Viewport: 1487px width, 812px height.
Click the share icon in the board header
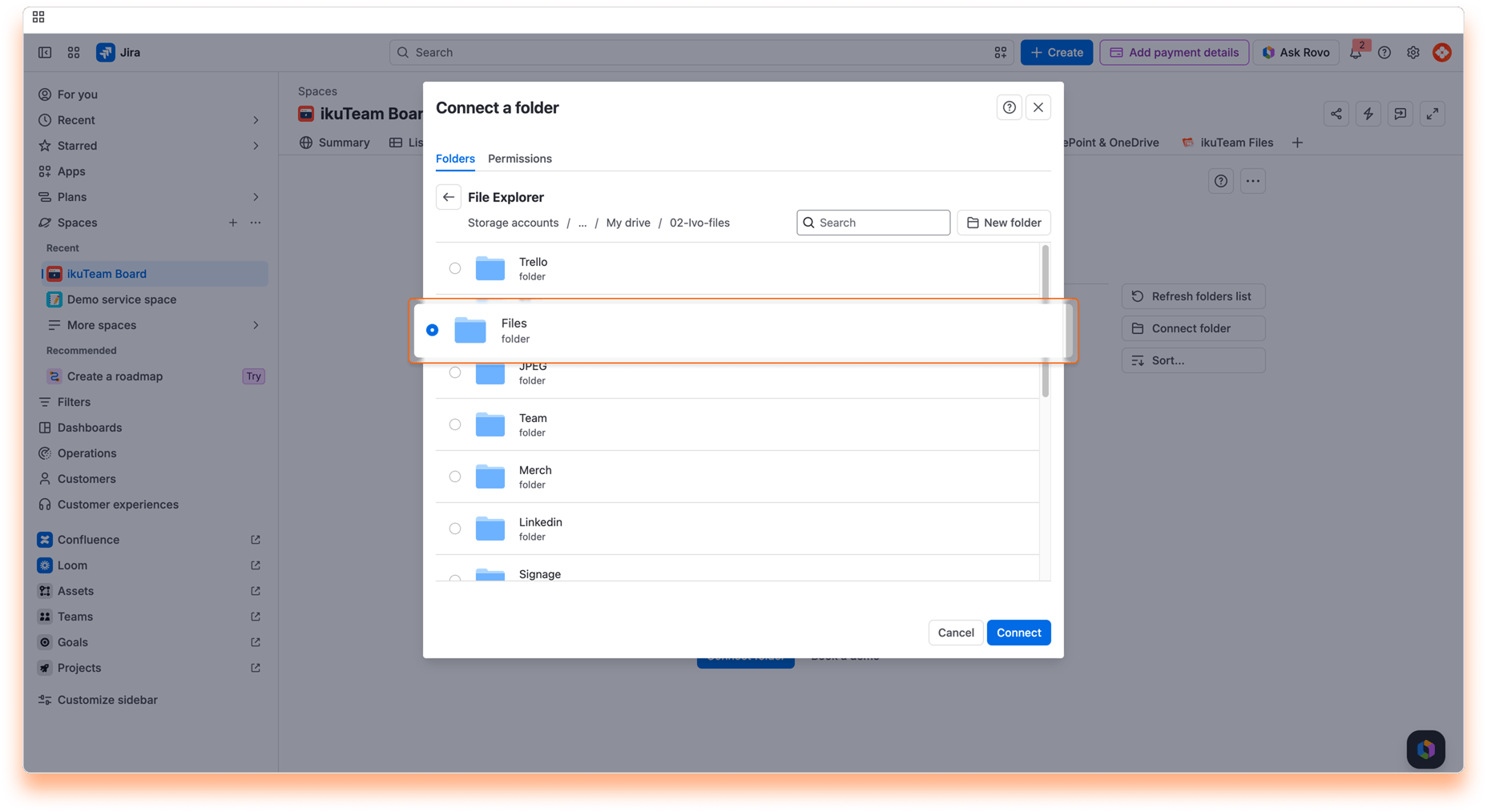(1336, 114)
